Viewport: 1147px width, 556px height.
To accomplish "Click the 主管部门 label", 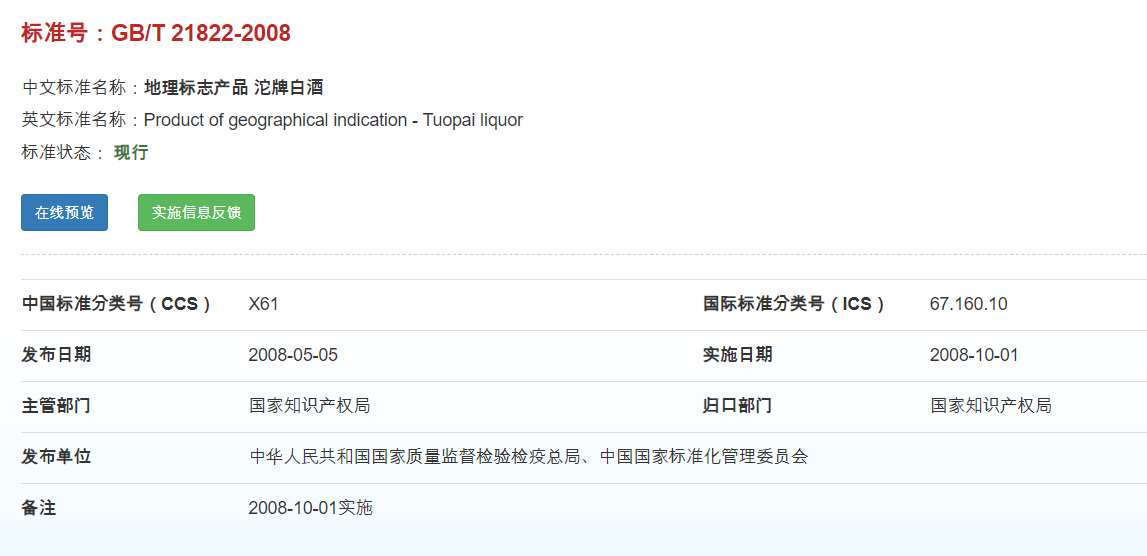I will point(56,406).
